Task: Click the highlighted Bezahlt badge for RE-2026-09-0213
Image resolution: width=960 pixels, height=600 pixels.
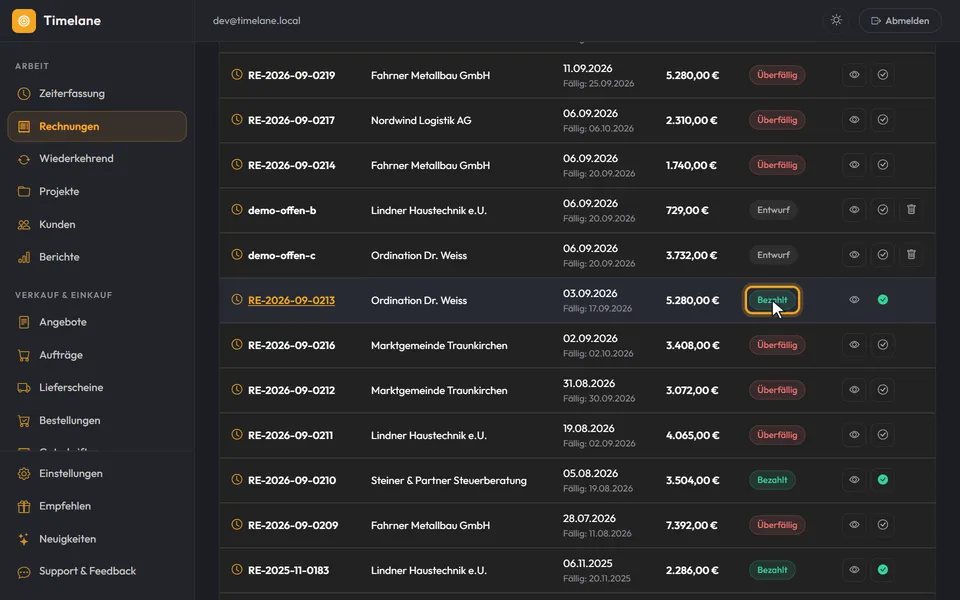Action: tap(772, 300)
